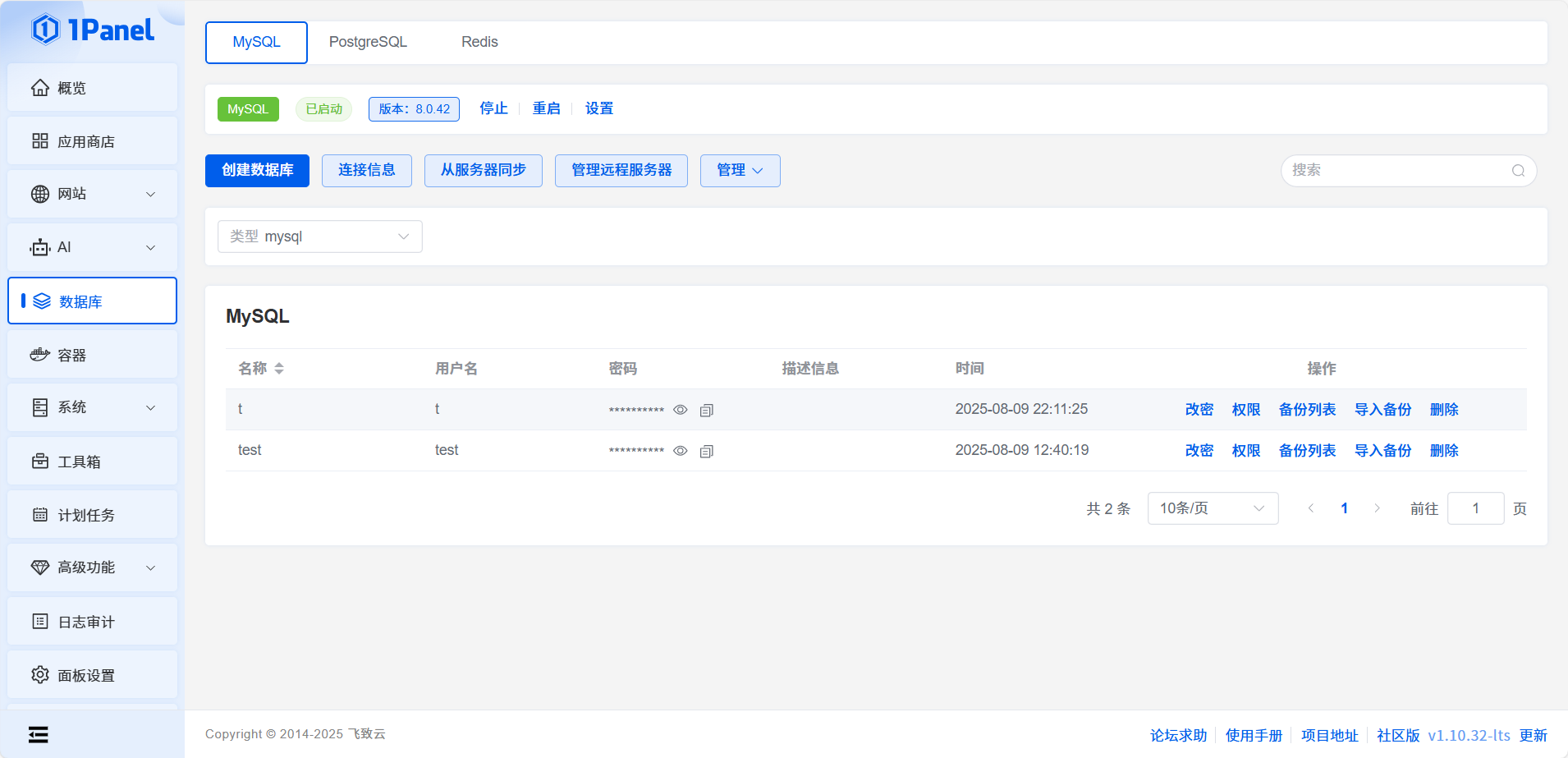Open 使用手册 footer link

[1254, 735]
